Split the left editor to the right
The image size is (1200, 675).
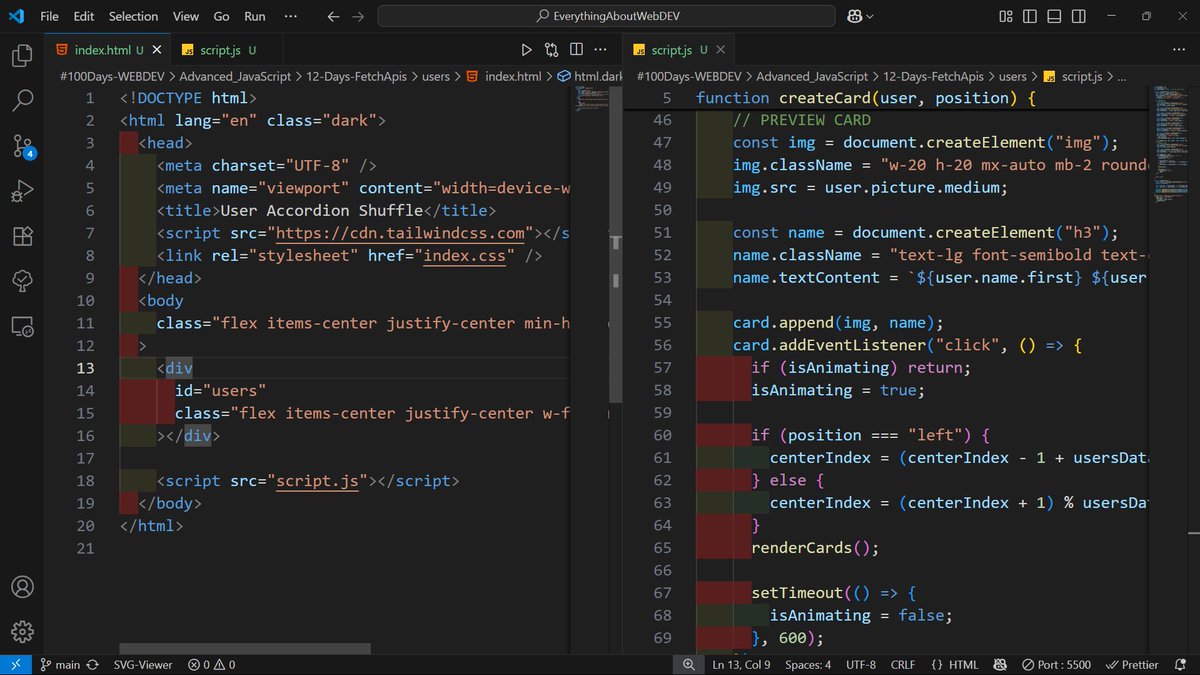click(x=577, y=50)
